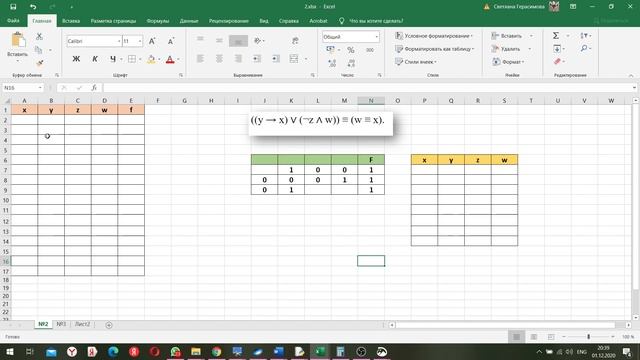Toggle Underline with the Ч button

pos(113,59)
